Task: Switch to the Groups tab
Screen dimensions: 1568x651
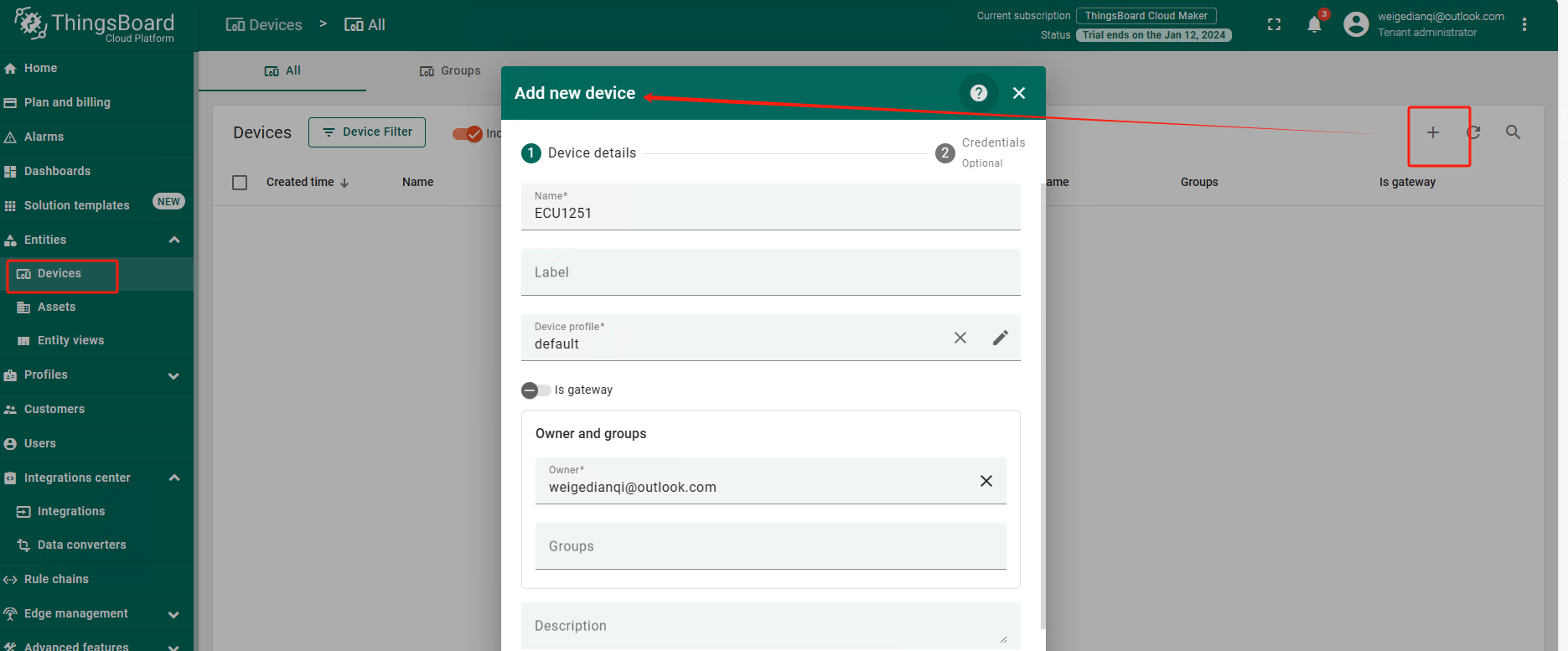Action: (450, 71)
